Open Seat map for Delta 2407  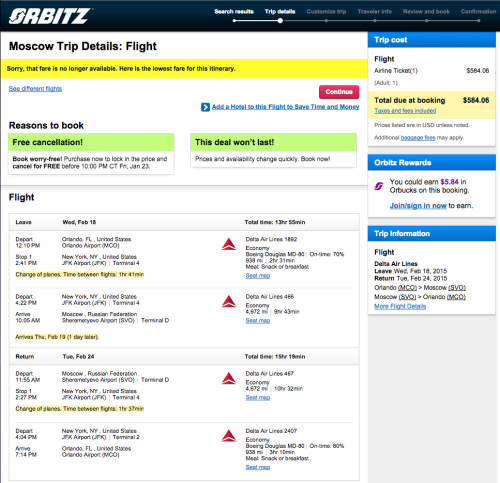click(258, 467)
